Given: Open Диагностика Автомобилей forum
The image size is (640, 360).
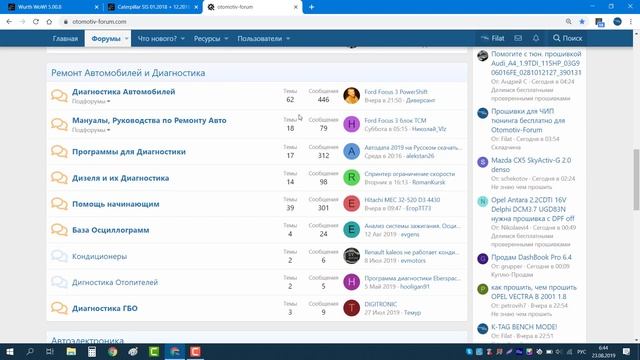Looking at the screenshot, I should (124, 91).
